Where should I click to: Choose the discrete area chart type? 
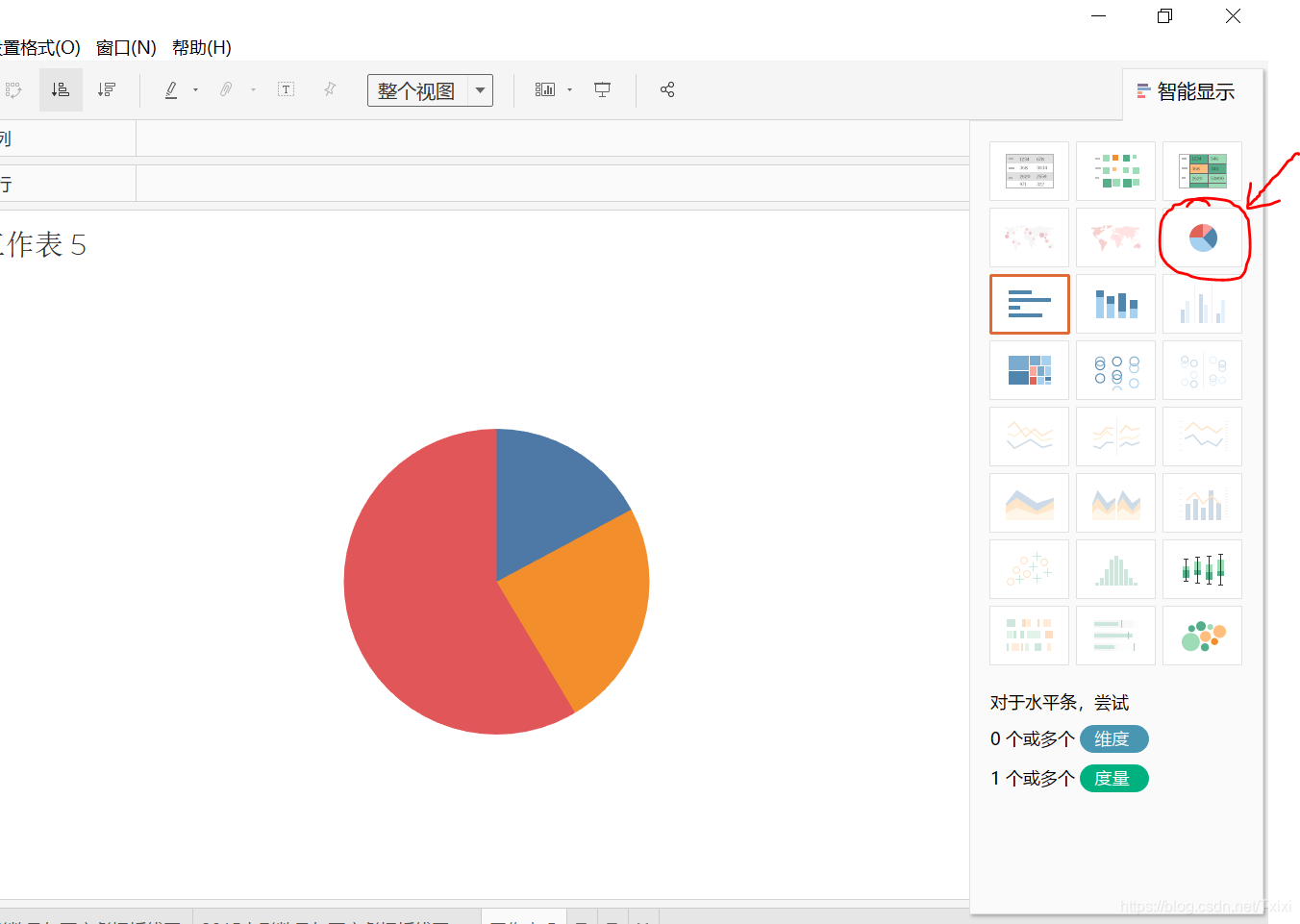[x=1115, y=503]
